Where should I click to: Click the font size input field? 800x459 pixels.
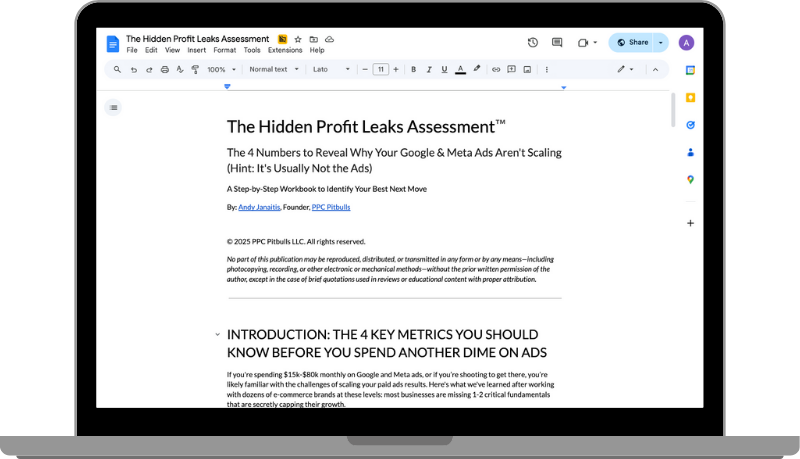[x=381, y=70]
